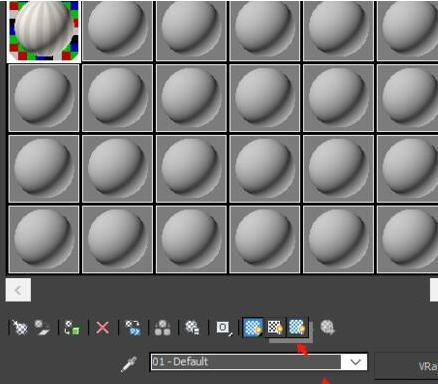The height and width of the screenshot is (384, 438).
Task: Choose the last blue checker flyout option
Action: tap(297, 327)
